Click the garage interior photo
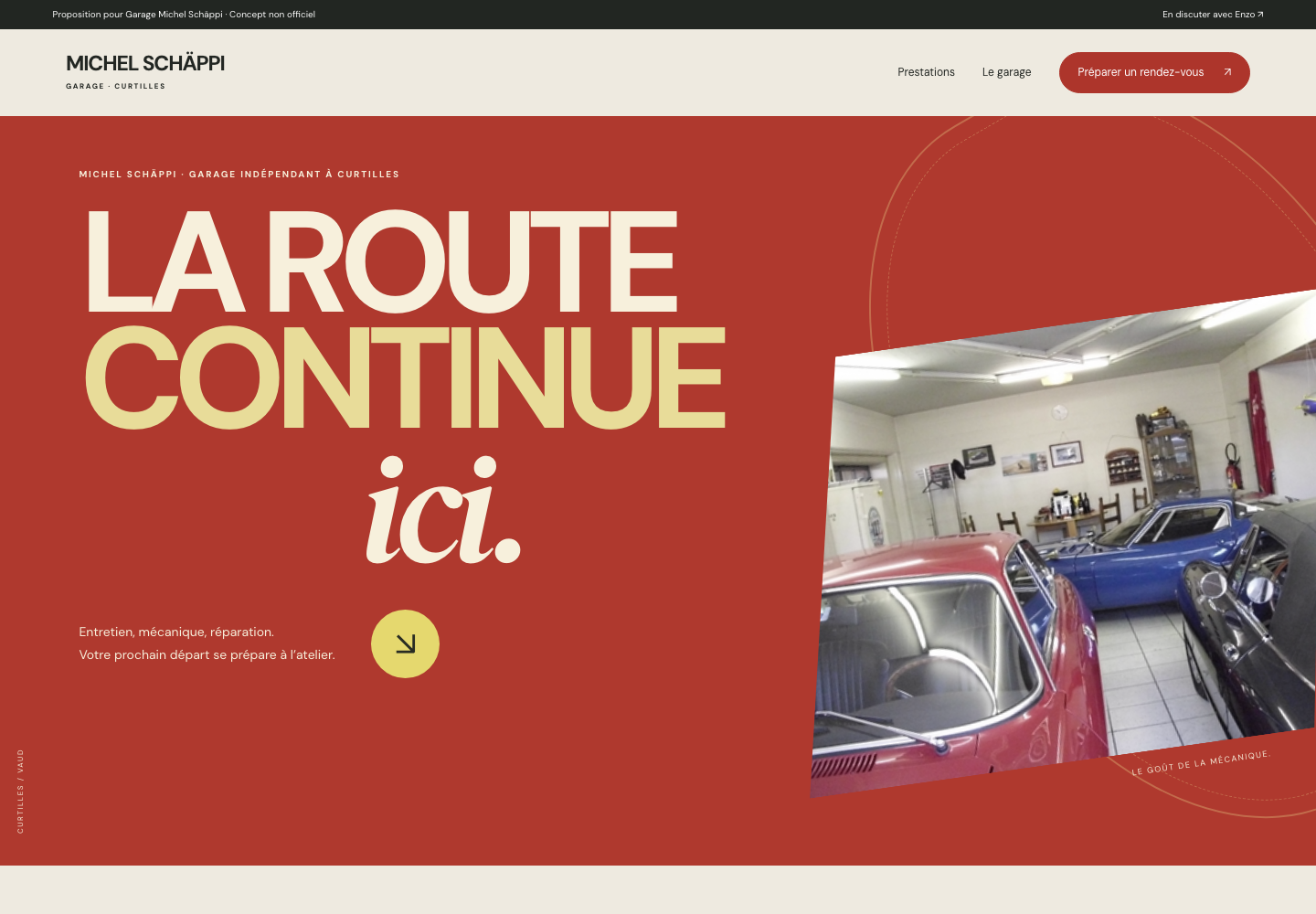 click(1065, 544)
